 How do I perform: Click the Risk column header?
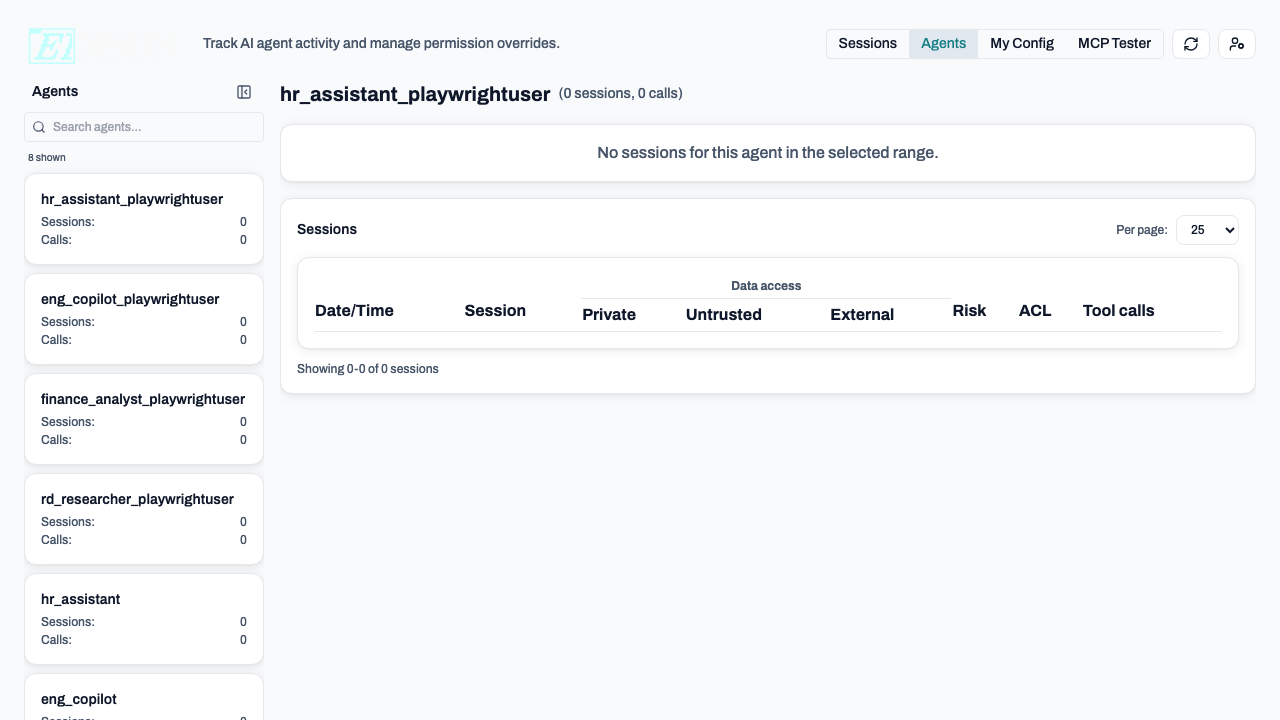tap(969, 311)
